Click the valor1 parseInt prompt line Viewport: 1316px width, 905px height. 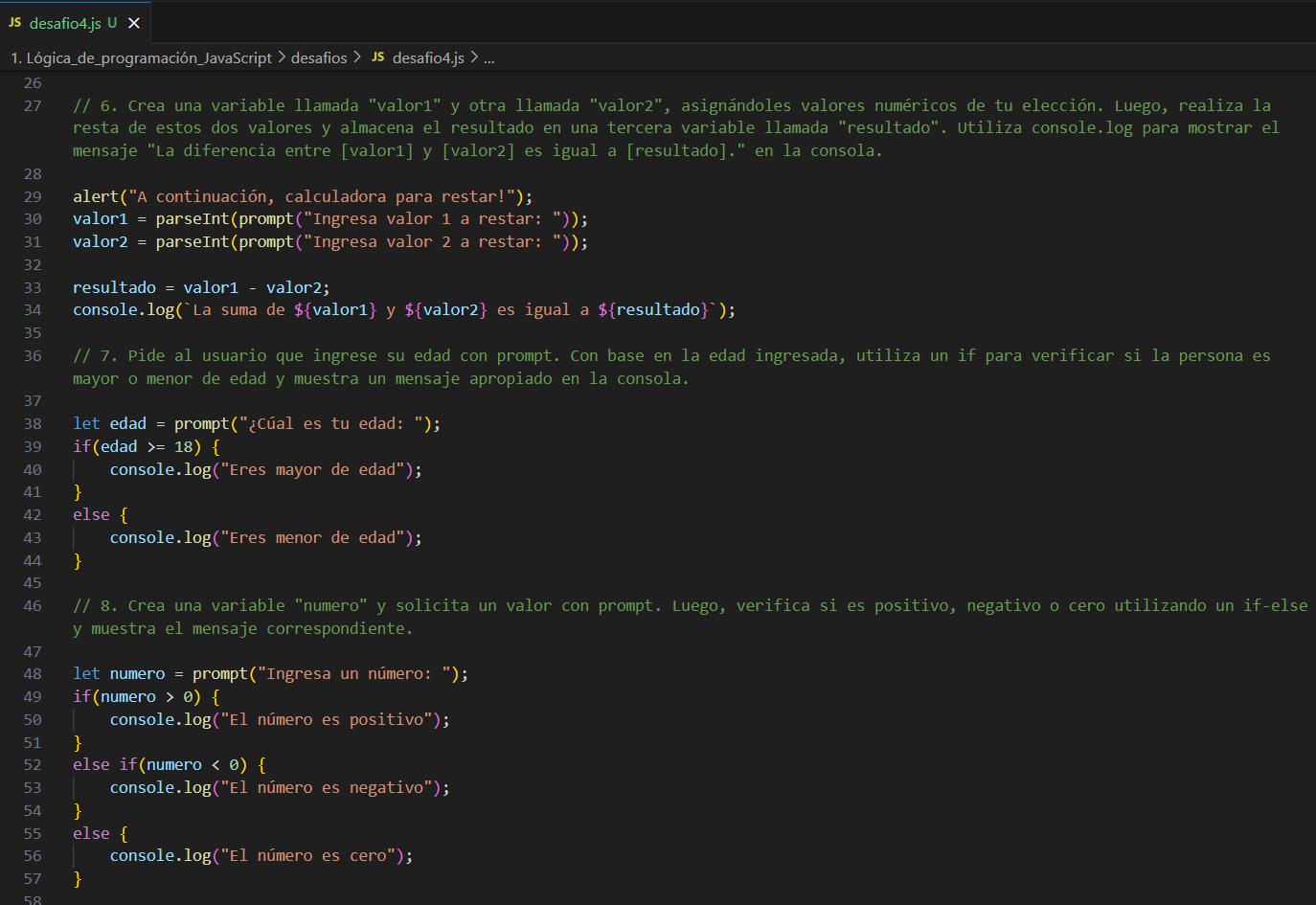330,218
